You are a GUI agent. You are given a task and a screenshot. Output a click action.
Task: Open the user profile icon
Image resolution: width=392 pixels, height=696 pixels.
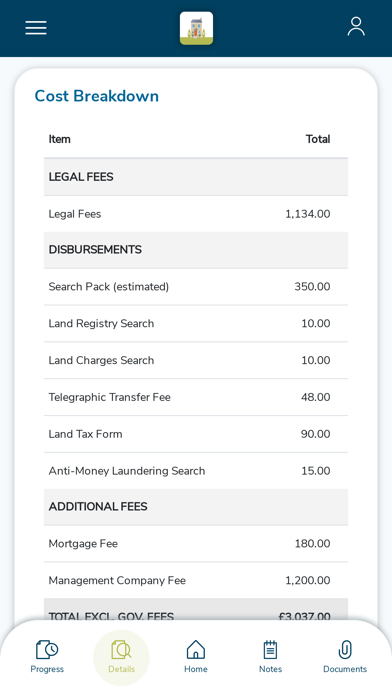point(356,27)
